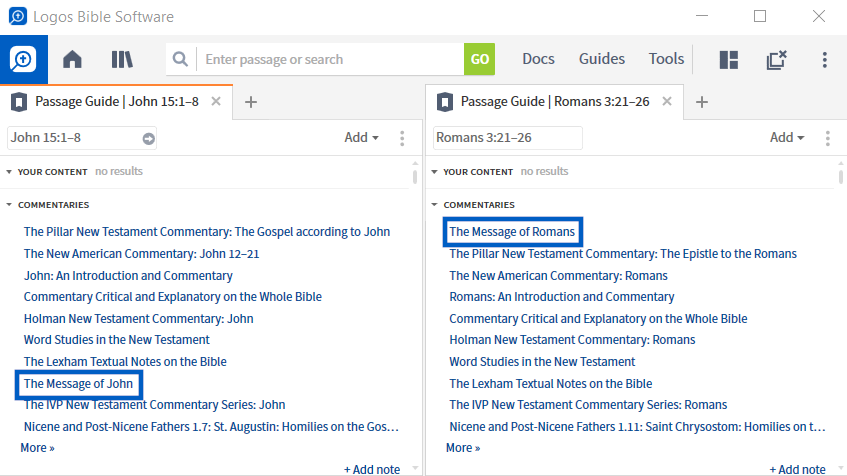Click the John 15:1–8 tab's Passage Guide icon
The width and height of the screenshot is (847, 476).
tap(19, 102)
